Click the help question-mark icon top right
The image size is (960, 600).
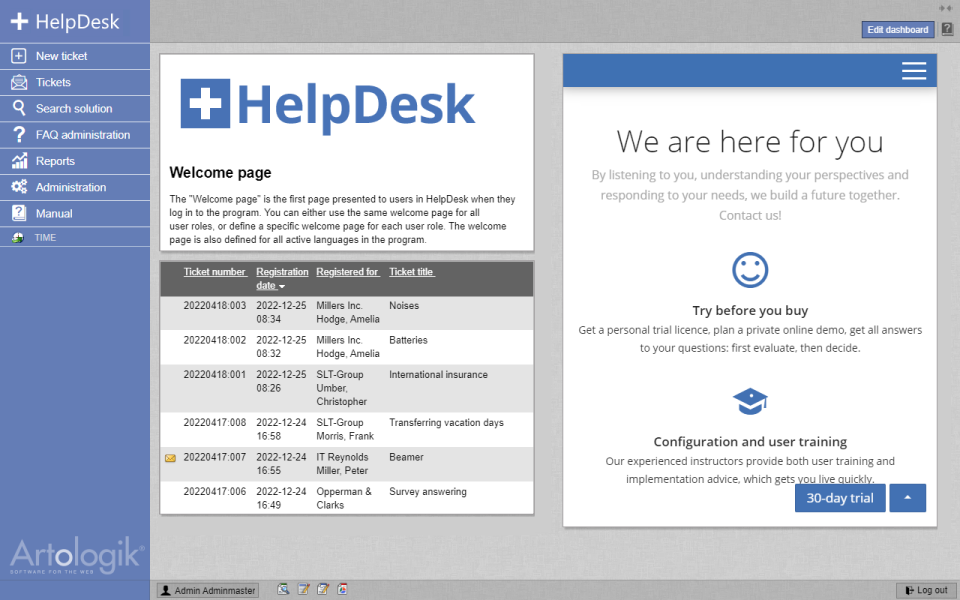(946, 29)
